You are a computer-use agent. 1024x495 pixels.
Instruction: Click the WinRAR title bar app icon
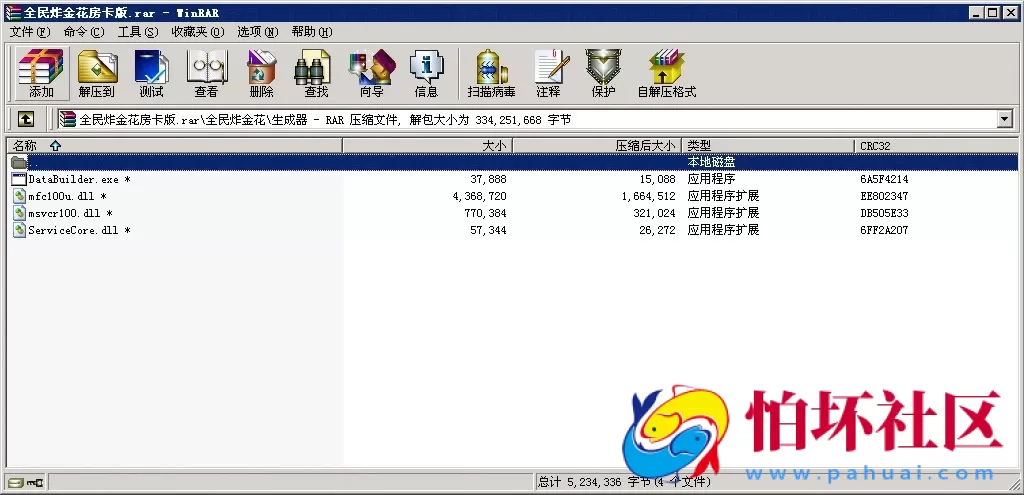(12, 12)
